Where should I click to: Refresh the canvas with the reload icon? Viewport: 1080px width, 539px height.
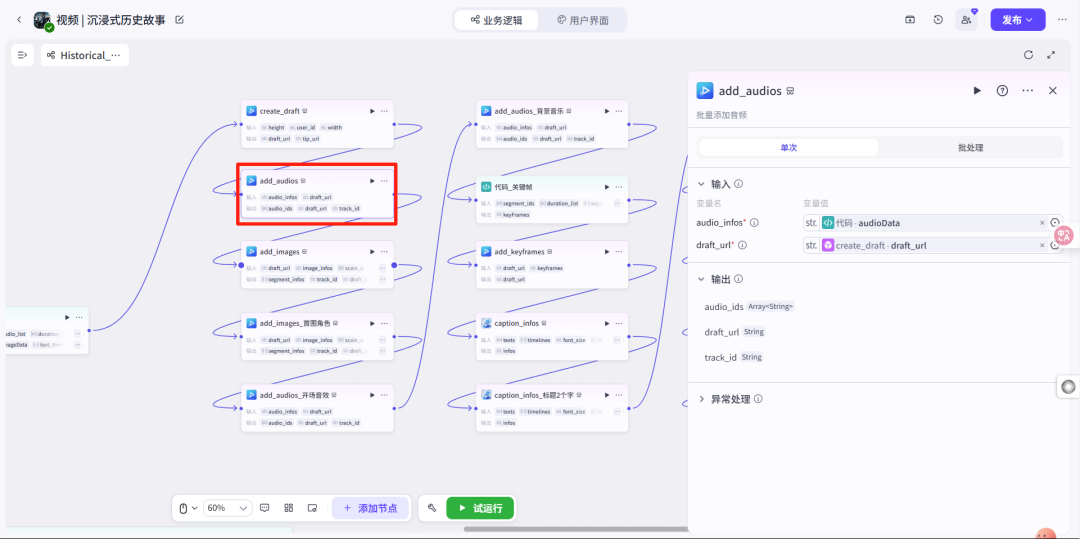[1028, 55]
